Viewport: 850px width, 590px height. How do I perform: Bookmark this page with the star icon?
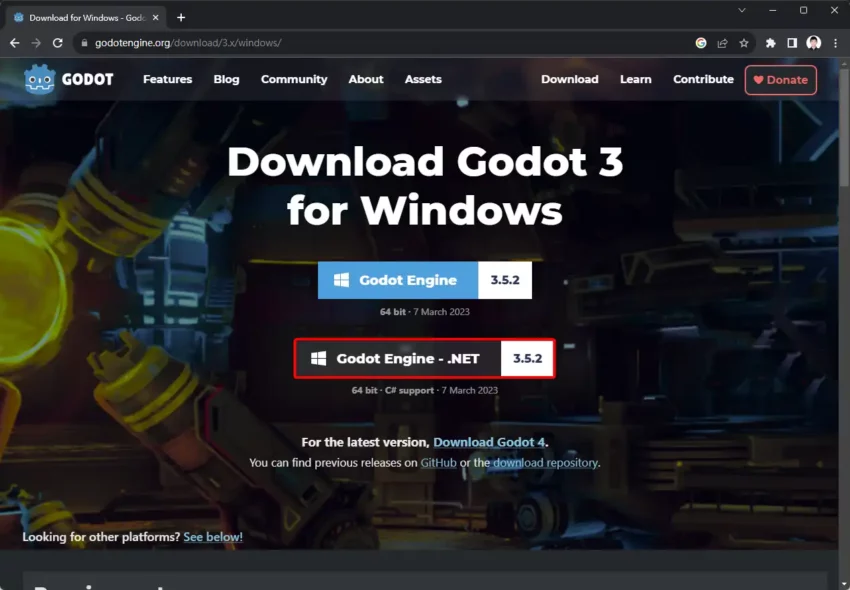[x=744, y=43]
